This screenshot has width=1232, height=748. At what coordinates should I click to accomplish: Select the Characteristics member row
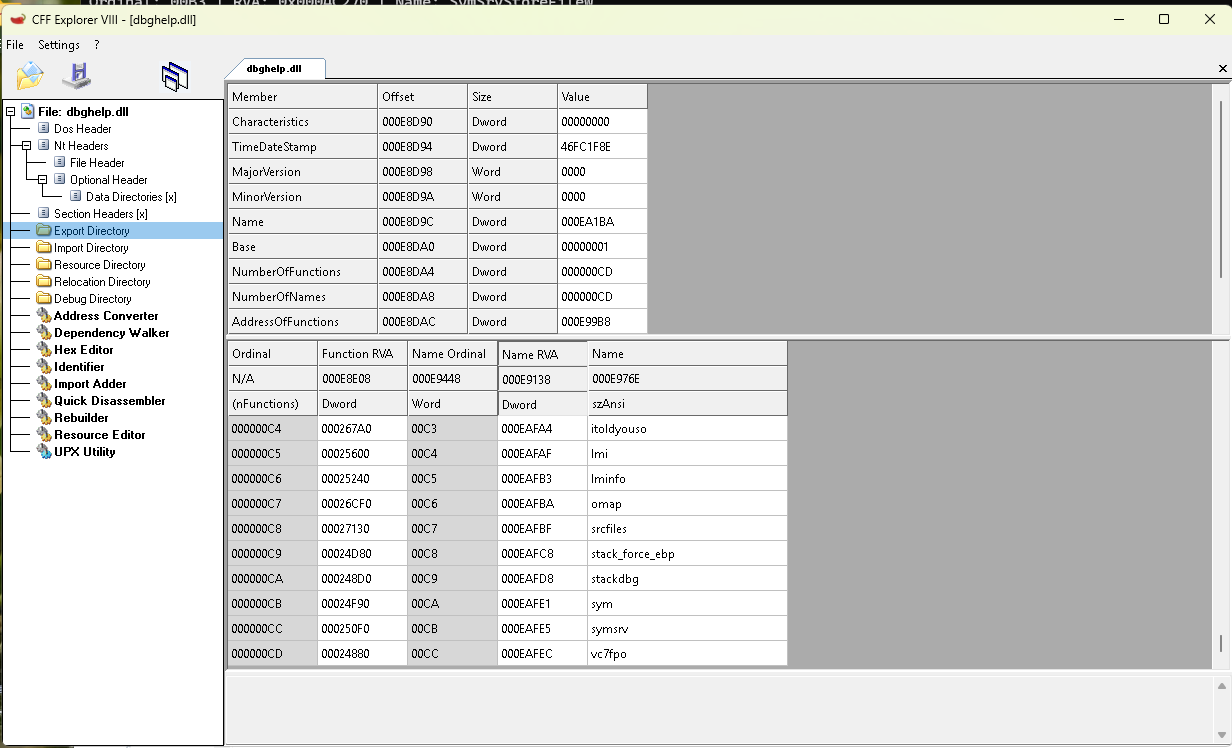[x=437, y=121]
